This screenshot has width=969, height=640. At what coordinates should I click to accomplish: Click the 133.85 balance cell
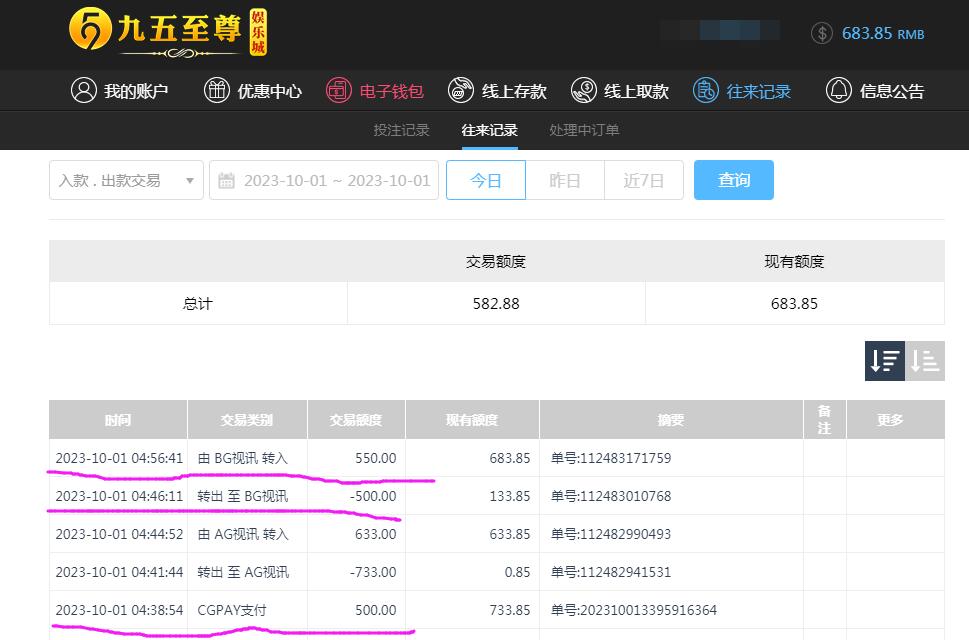[510, 496]
